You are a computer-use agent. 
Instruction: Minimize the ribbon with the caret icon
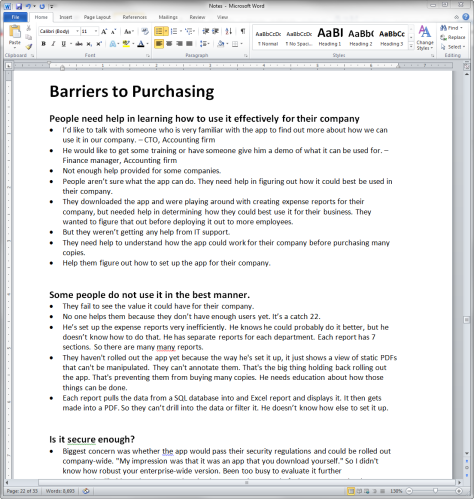pyautogui.click(x=456, y=17)
